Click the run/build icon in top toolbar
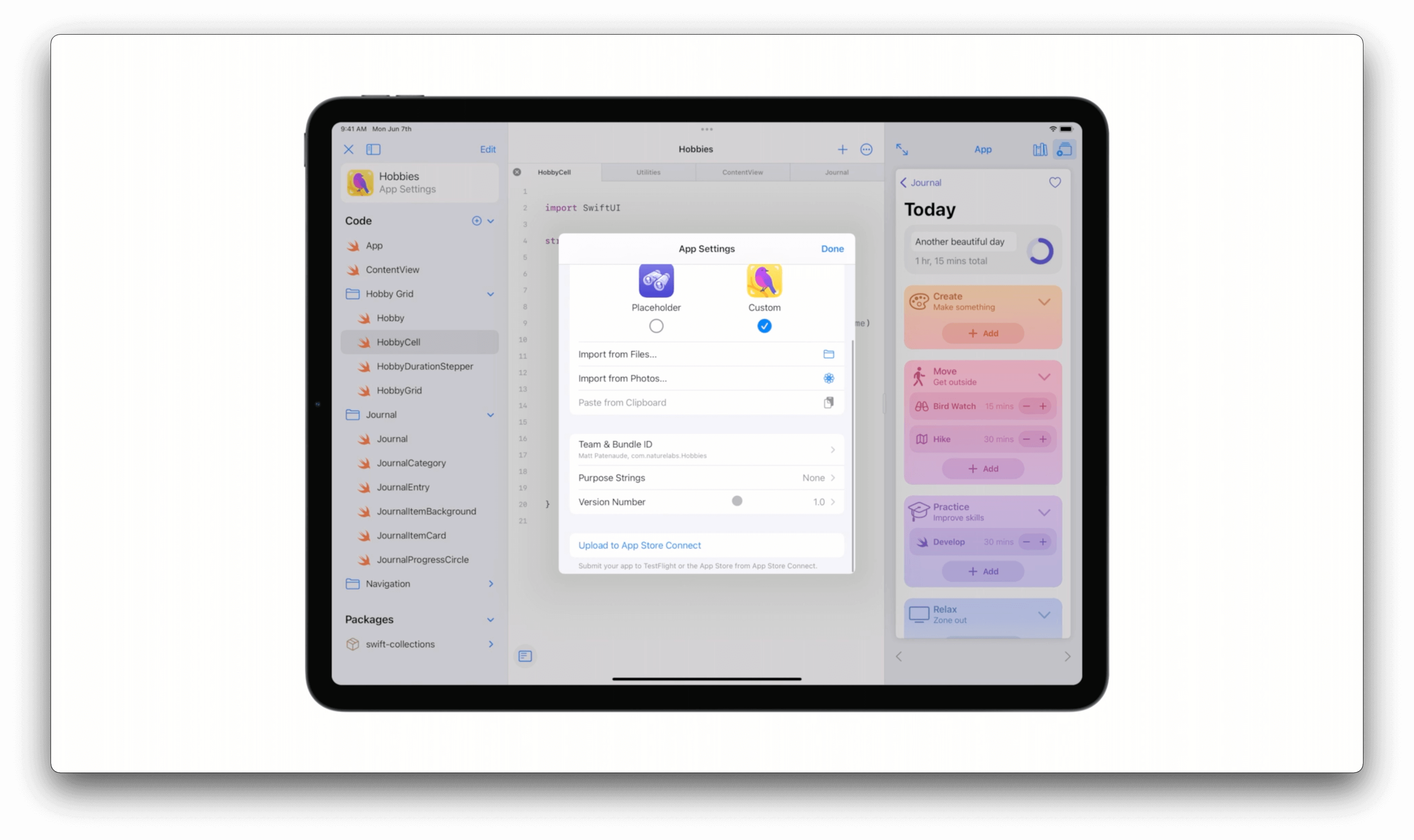The width and height of the screenshot is (1414, 840). (1064, 149)
